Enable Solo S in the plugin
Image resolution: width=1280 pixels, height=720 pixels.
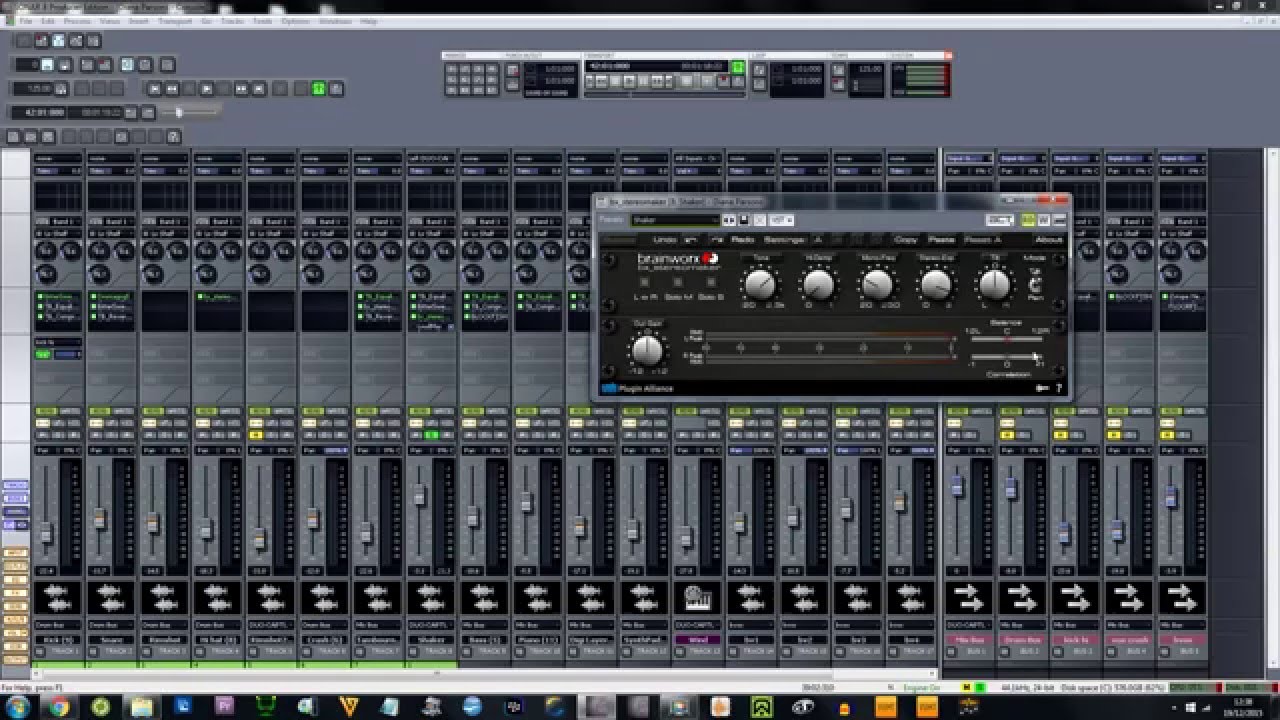click(709, 284)
